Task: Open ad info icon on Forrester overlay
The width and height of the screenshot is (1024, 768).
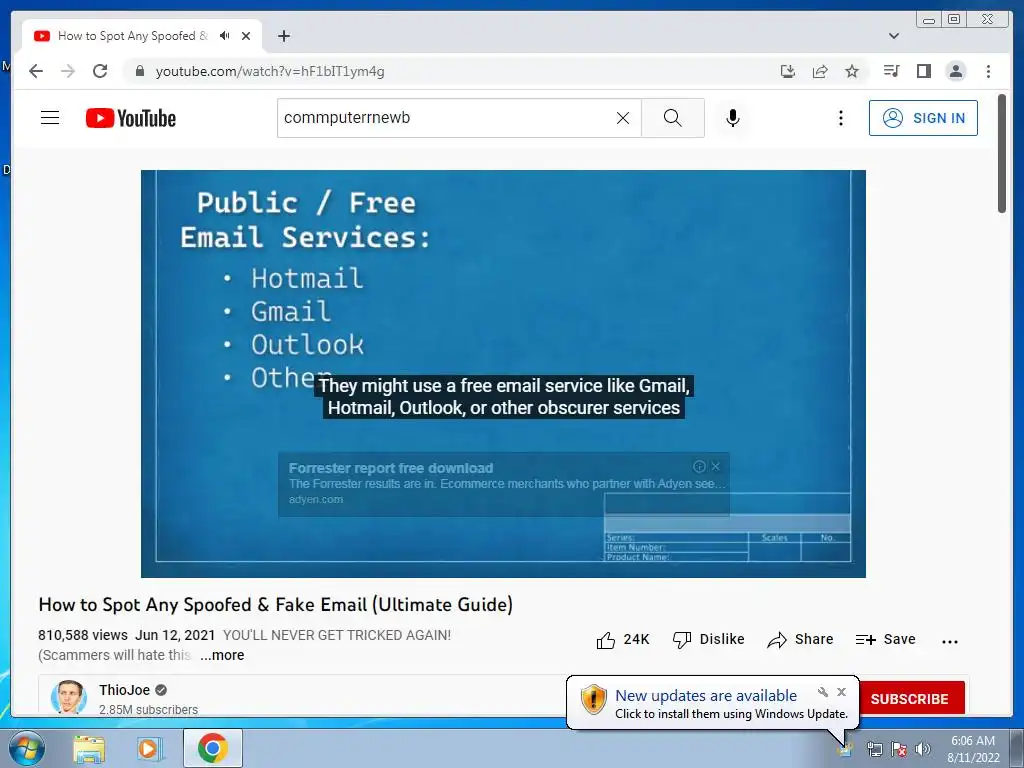Action: (x=699, y=466)
